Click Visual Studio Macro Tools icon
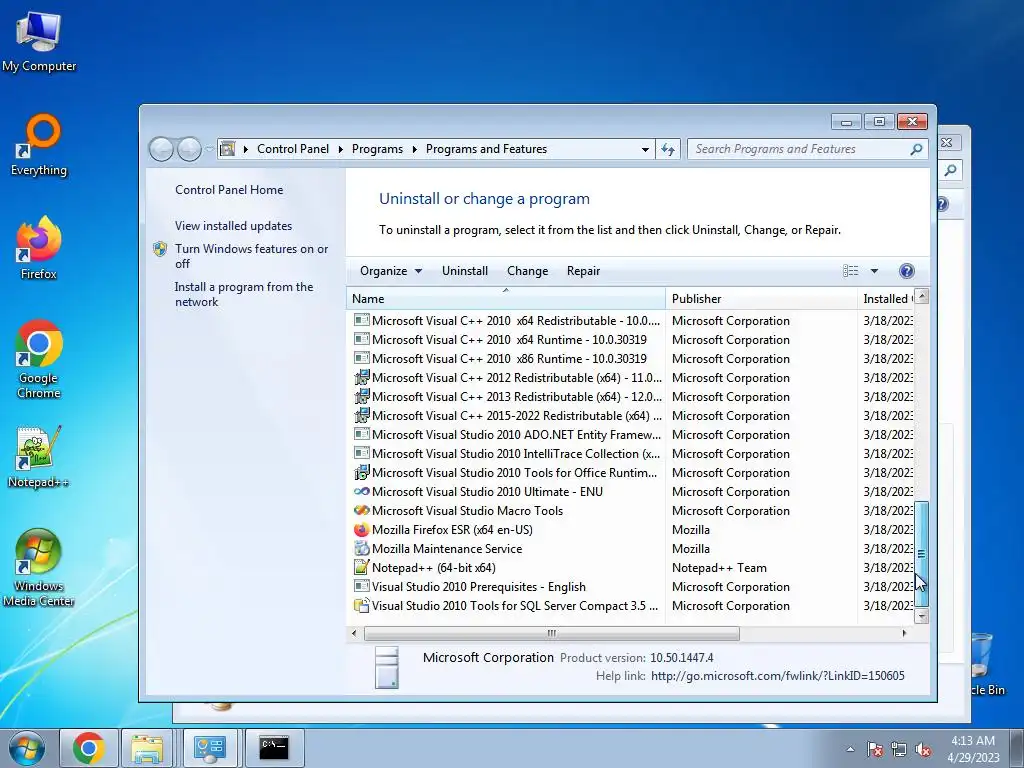This screenshot has height=768, width=1024. click(x=361, y=511)
